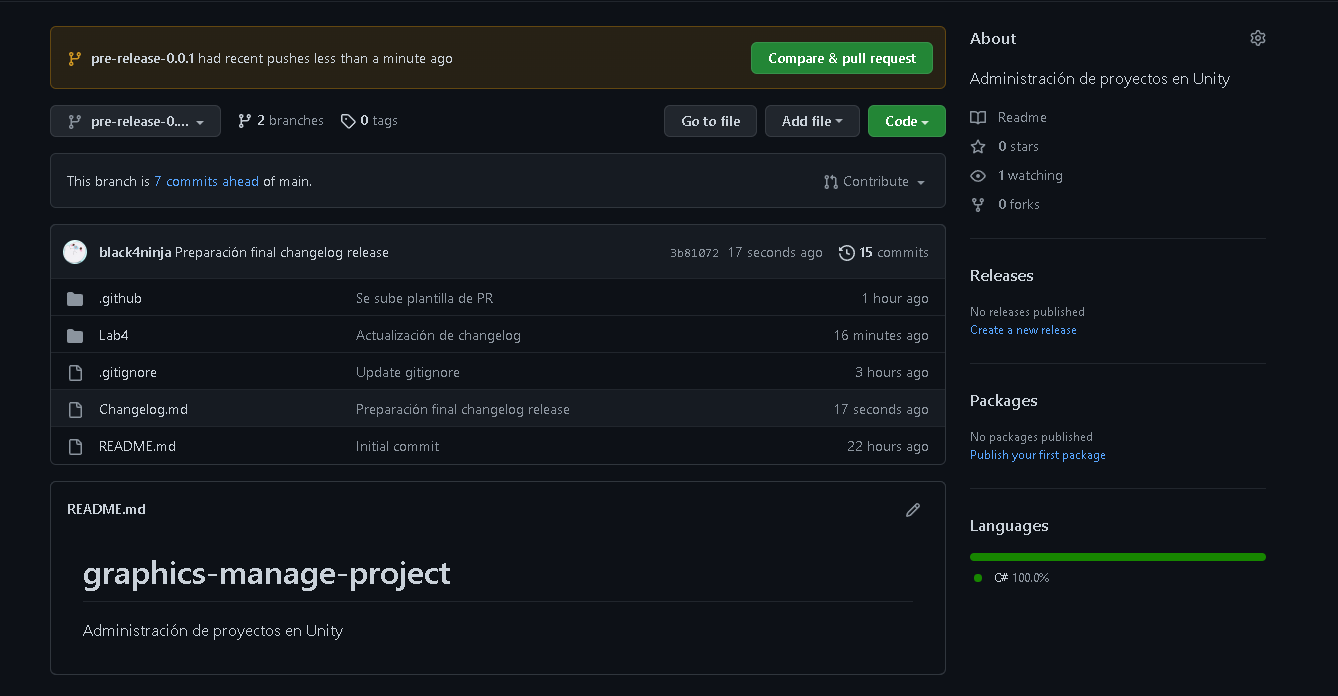This screenshot has height=696, width=1338.
Task: Click the pre-release-0.0.1 branch name in banner
Action: 143,59
